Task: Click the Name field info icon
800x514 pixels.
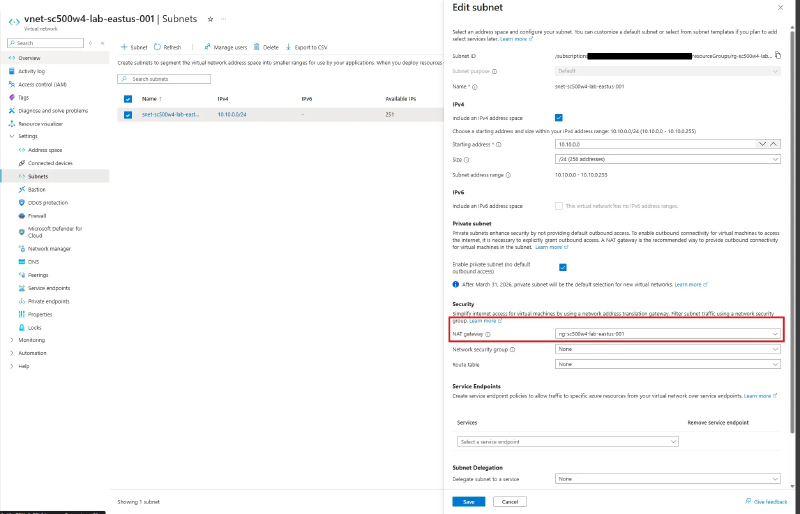Action: (474, 87)
